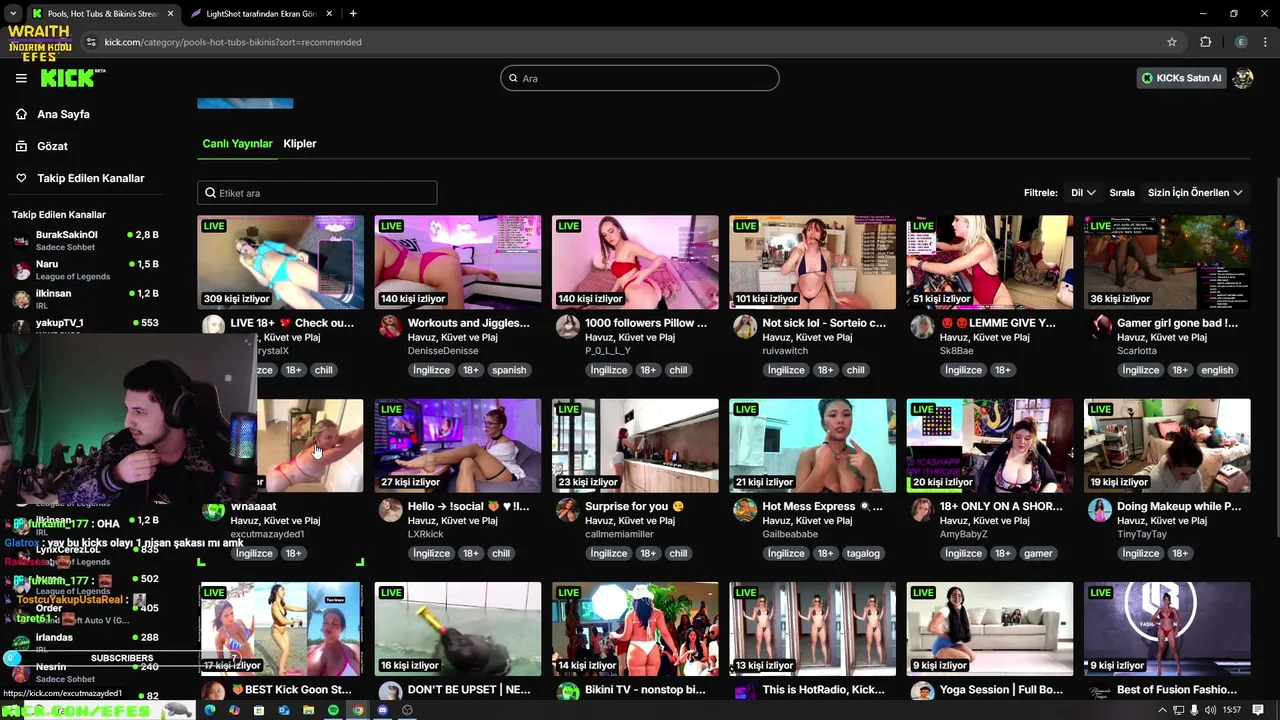
Task: Switch to Canlı Yayınlar tab
Action: tap(237, 143)
